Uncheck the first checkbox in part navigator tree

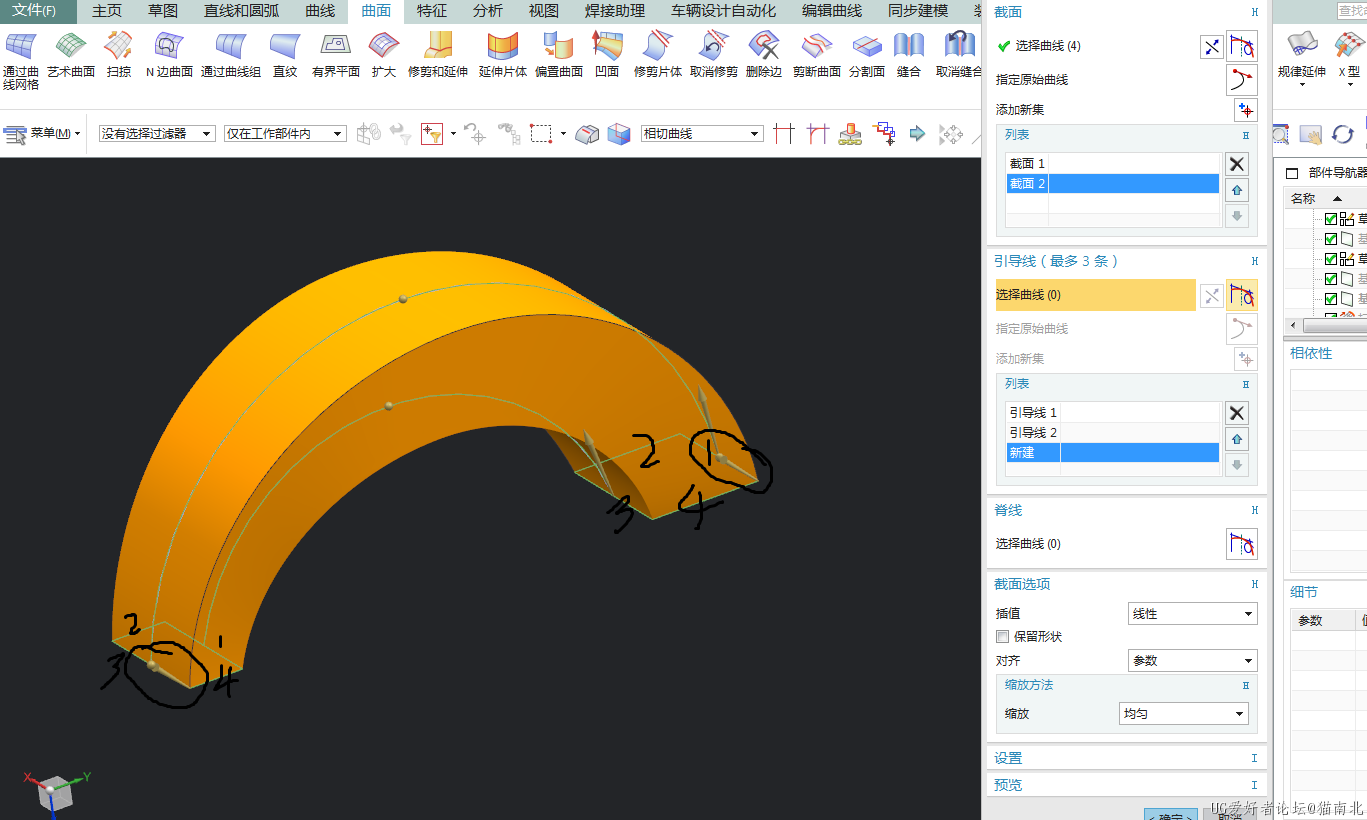(x=1331, y=219)
